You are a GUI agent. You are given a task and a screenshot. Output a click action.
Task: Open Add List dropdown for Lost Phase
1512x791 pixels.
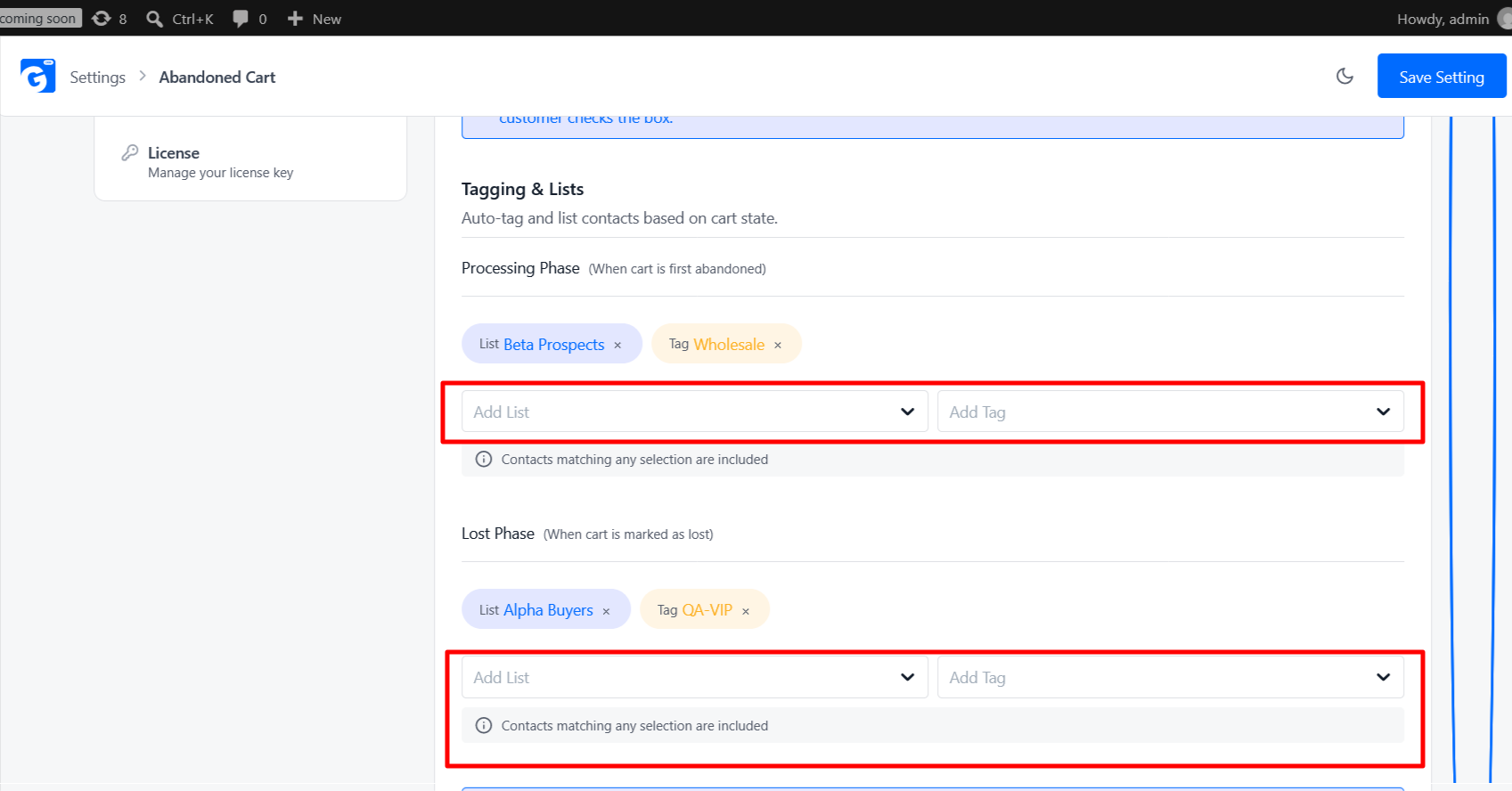[695, 677]
